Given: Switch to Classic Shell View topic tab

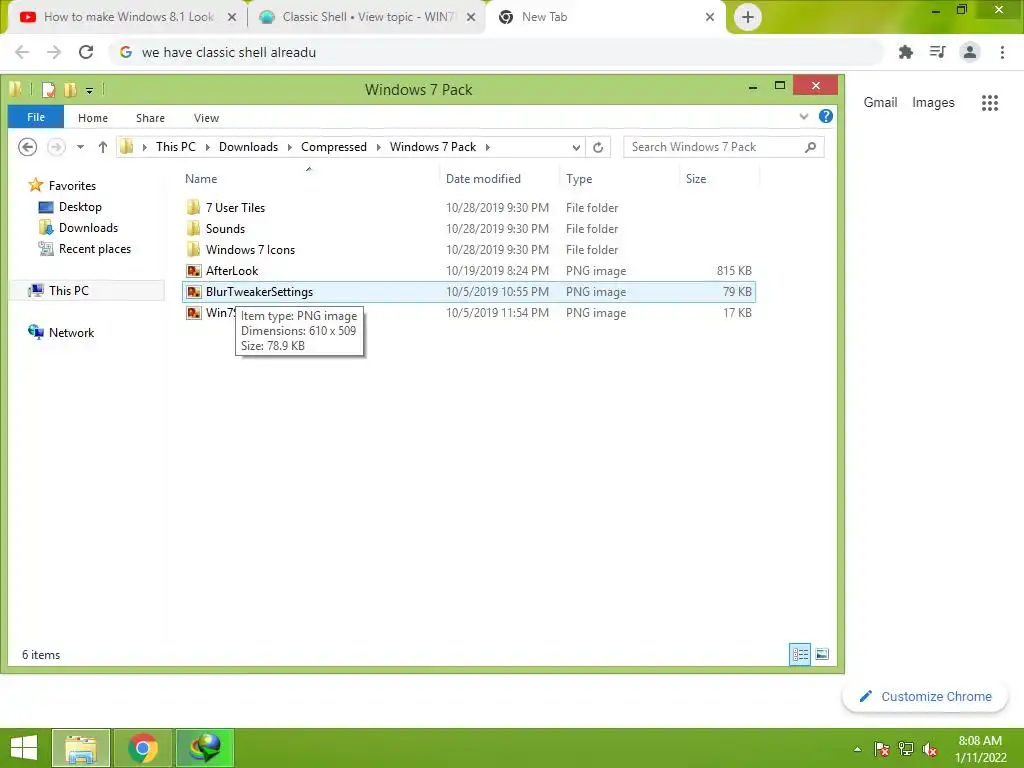Looking at the screenshot, I should pyautogui.click(x=367, y=17).
